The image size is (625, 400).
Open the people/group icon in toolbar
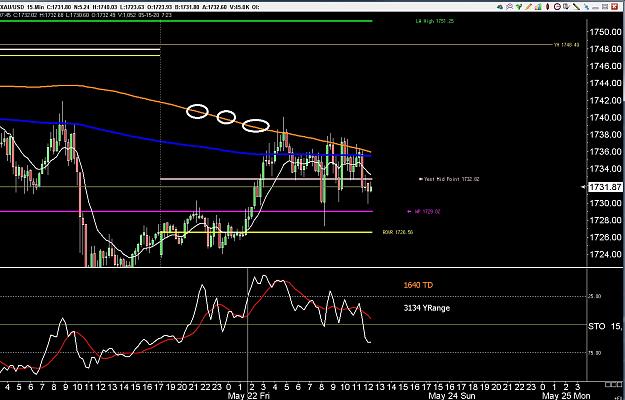click(x=509, y=6)
